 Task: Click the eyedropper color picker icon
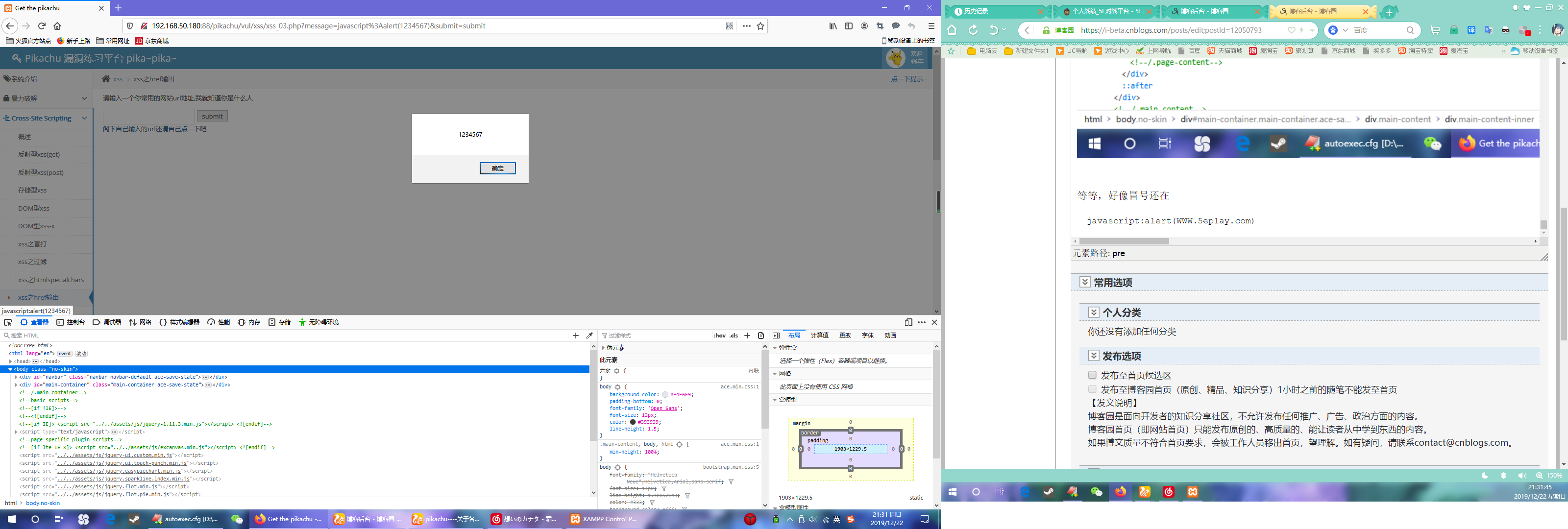[x=589, y=336]
